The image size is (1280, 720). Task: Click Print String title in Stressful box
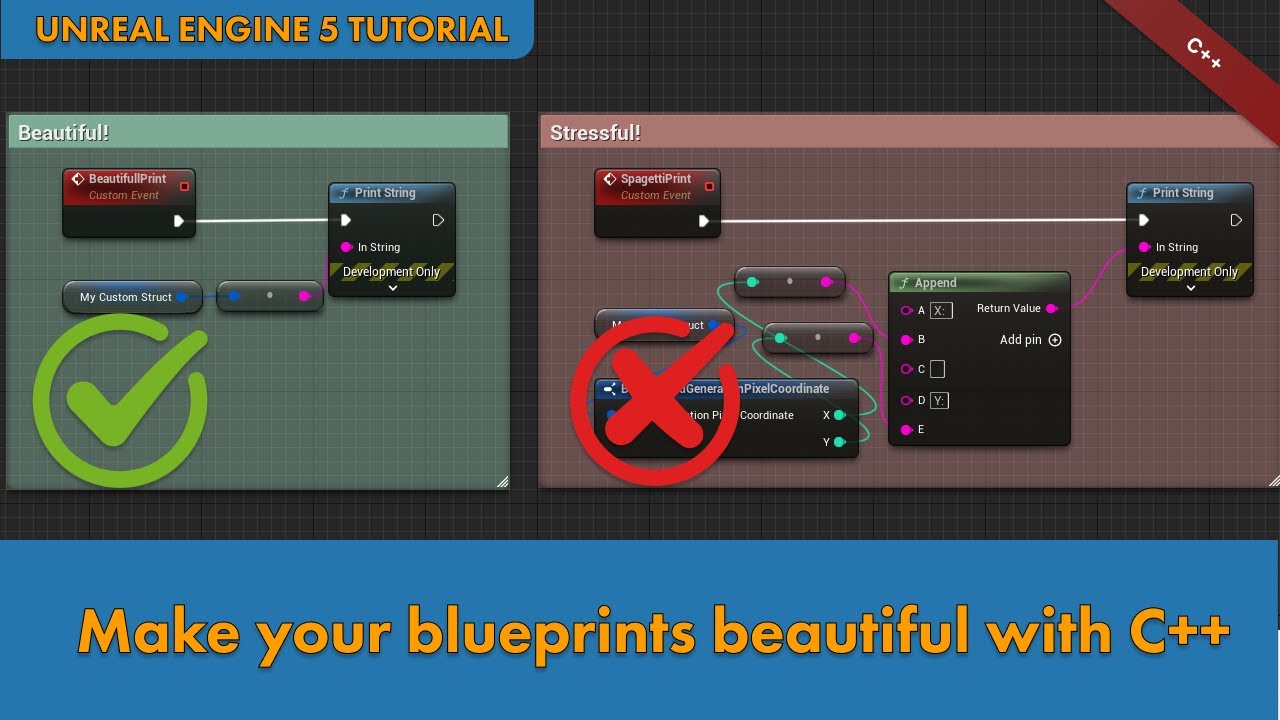1183,193
